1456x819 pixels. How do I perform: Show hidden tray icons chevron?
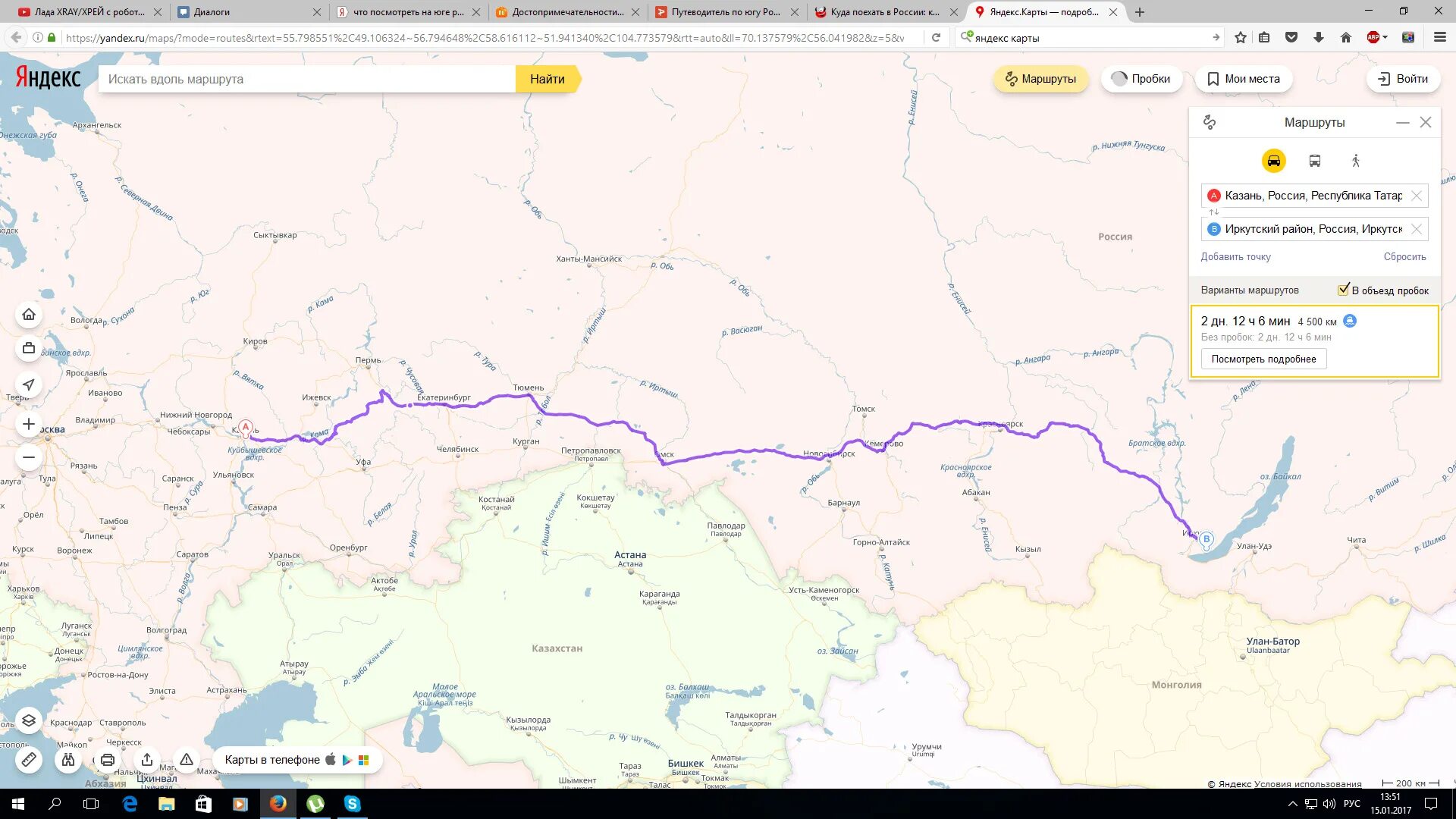(1293, 804)
